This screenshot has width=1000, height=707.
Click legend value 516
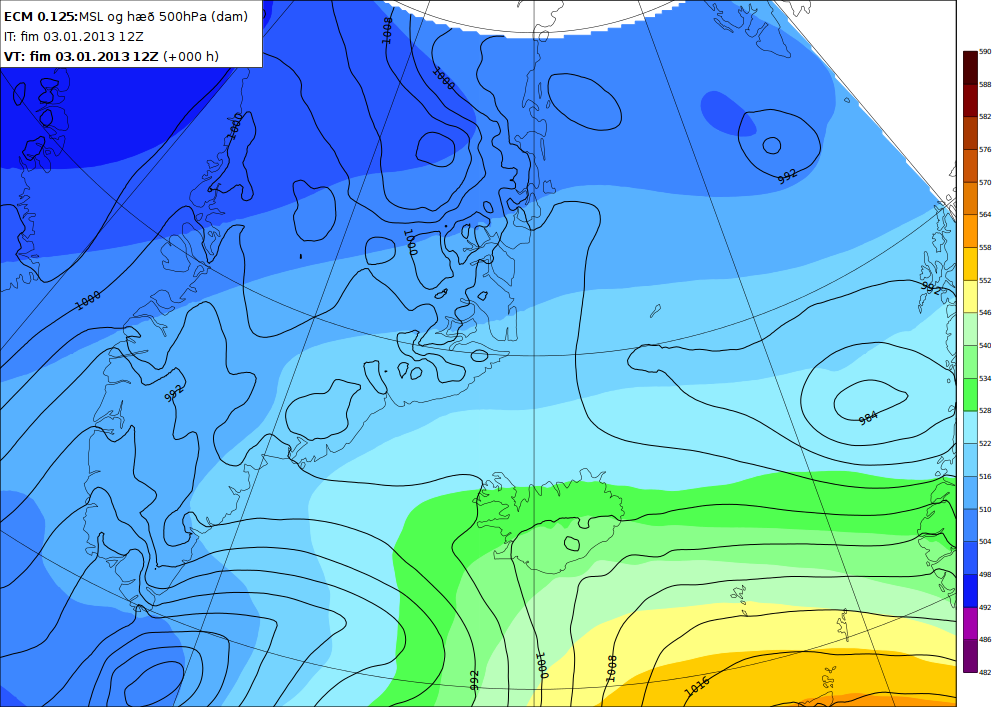click(985, 476)
